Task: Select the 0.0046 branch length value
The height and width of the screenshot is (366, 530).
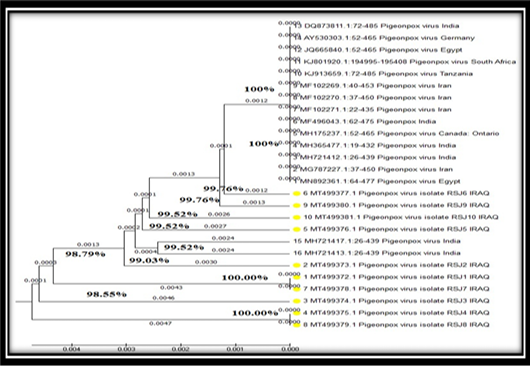Action: (x=164, y=298)
